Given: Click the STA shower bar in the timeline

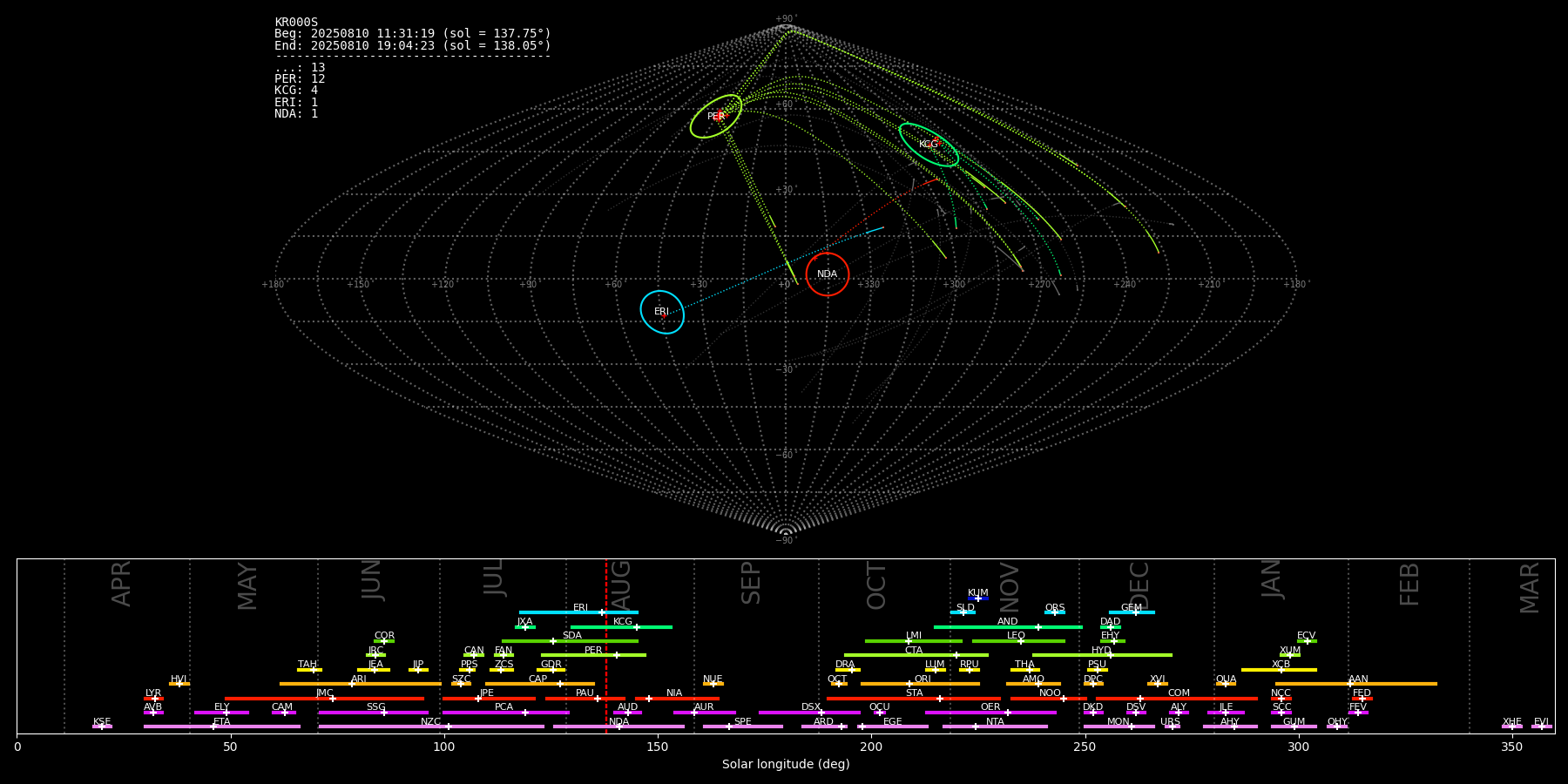Looking at the screenshot, I should (914, 699).
